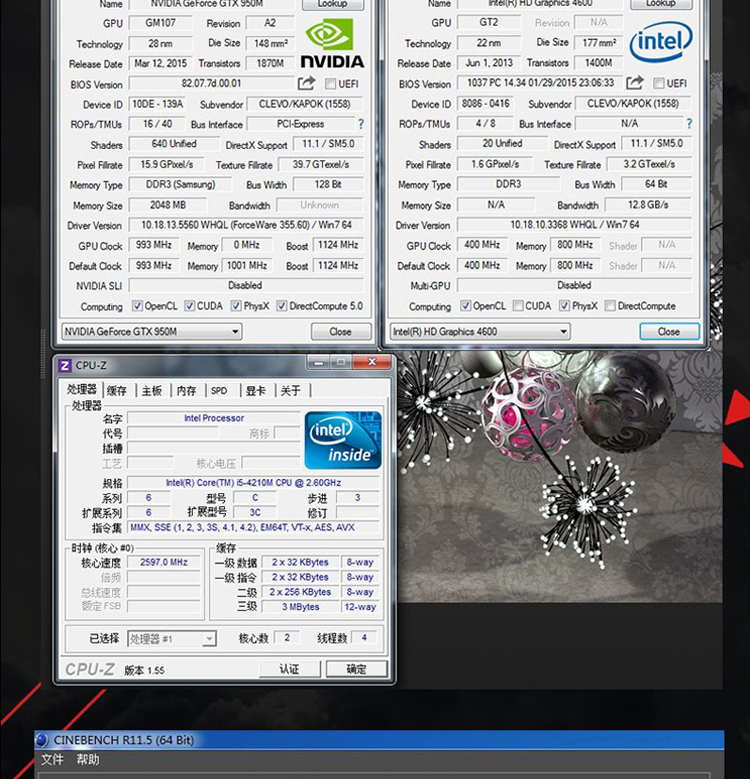The image size is (750, 779).
Task: Minimize the CPU-Z window
Action: click(x=319, y=362)
